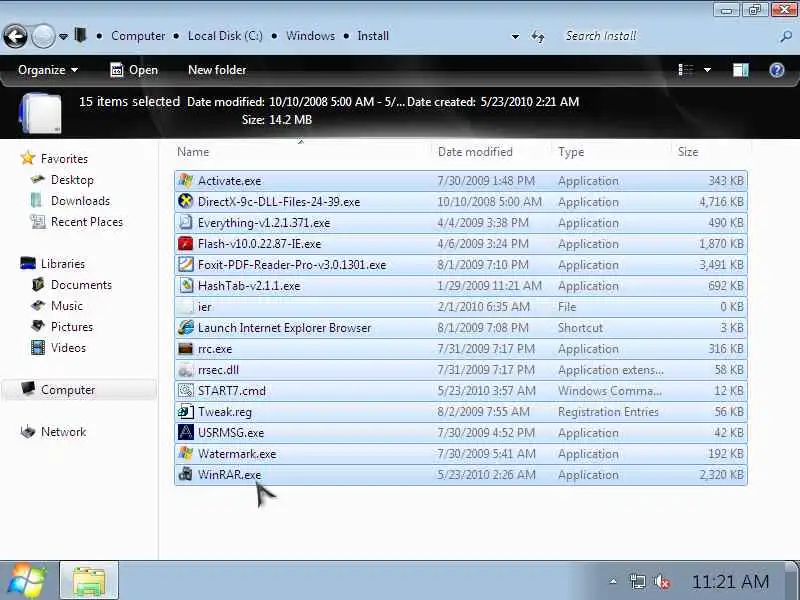Open Recent Places in the navigation pane
Image resolution: width=800 pixels, height=600 pixels.
(87, 222)
